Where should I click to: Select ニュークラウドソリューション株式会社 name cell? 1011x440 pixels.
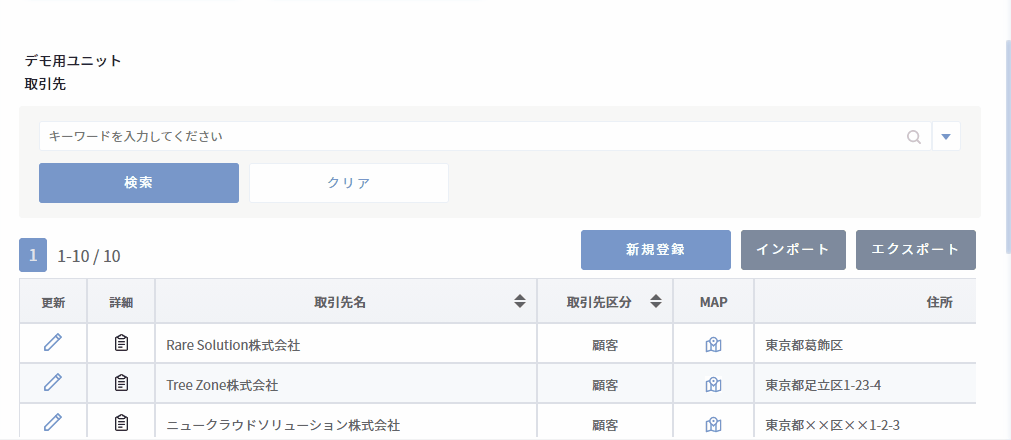(346, 423)
